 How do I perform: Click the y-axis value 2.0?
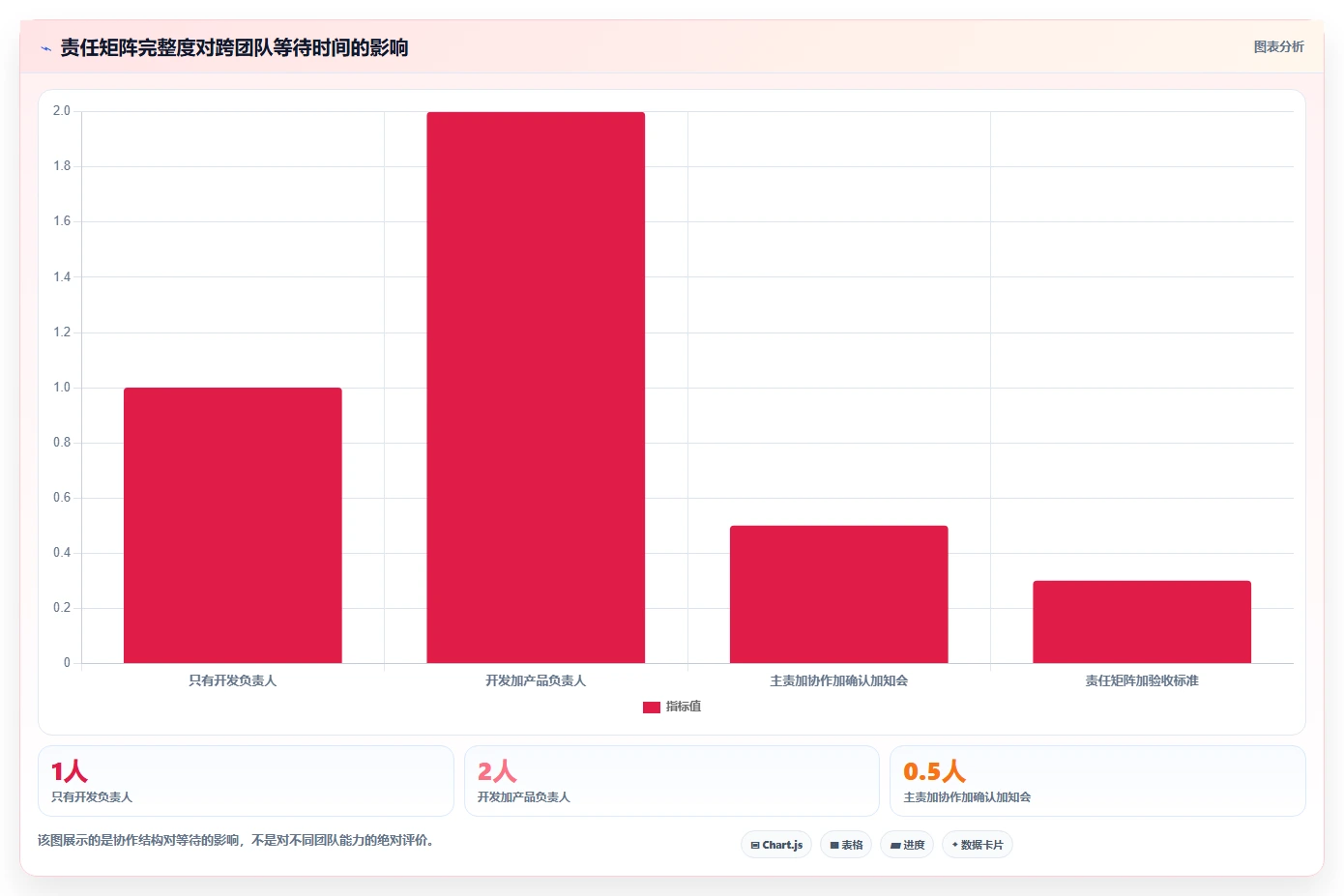tap(62, 111)
